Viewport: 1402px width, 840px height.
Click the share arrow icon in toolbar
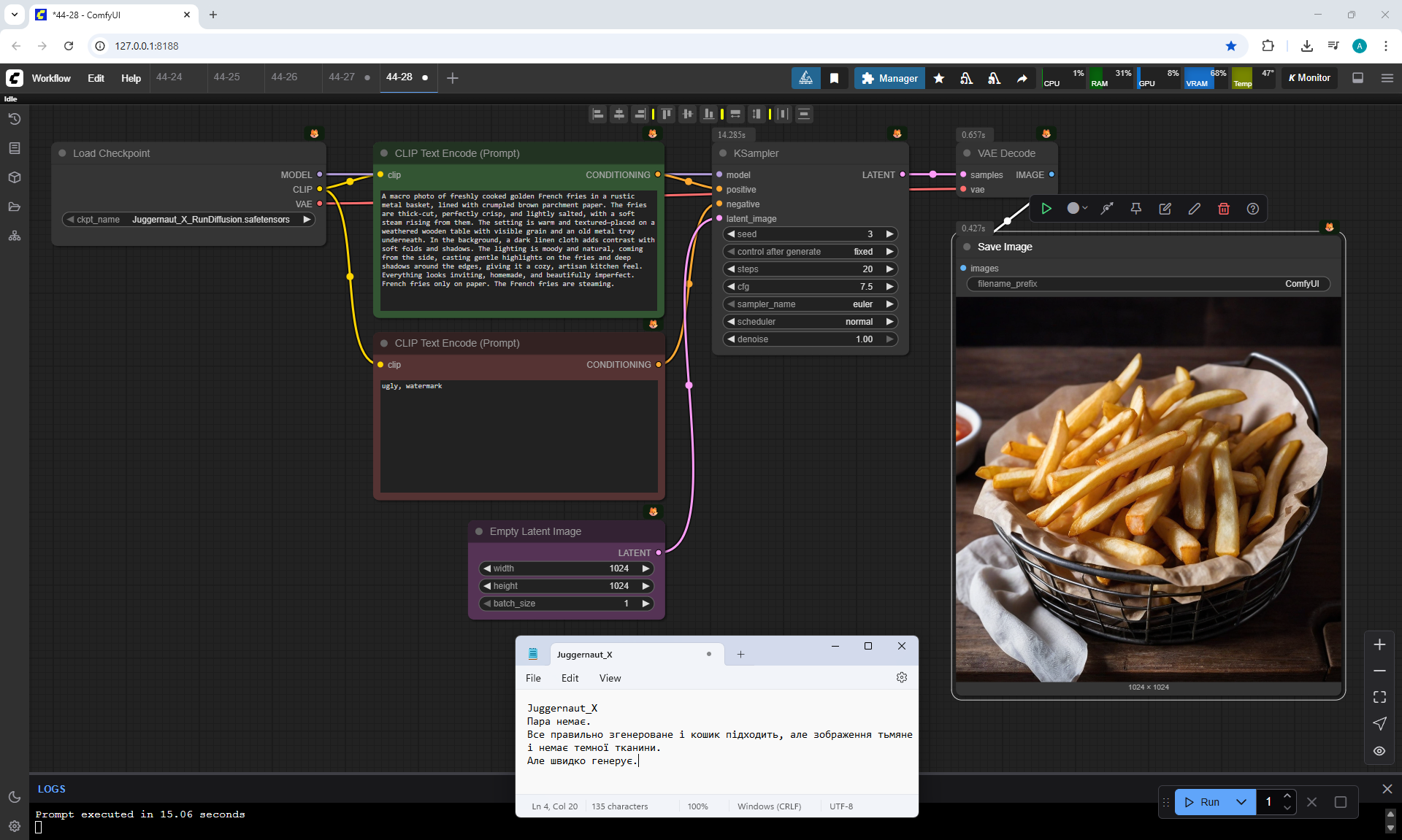pyautogui.click(x=1022, y=78)
